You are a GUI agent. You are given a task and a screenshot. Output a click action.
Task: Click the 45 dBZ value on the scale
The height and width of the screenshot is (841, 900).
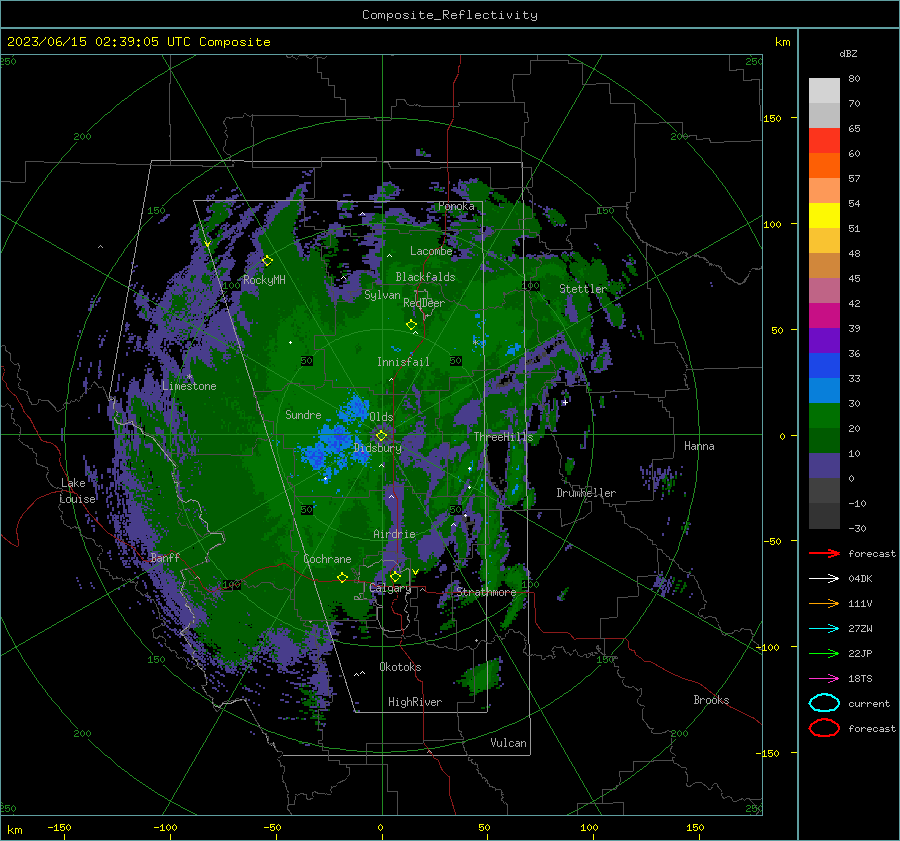tap(854, 278)
